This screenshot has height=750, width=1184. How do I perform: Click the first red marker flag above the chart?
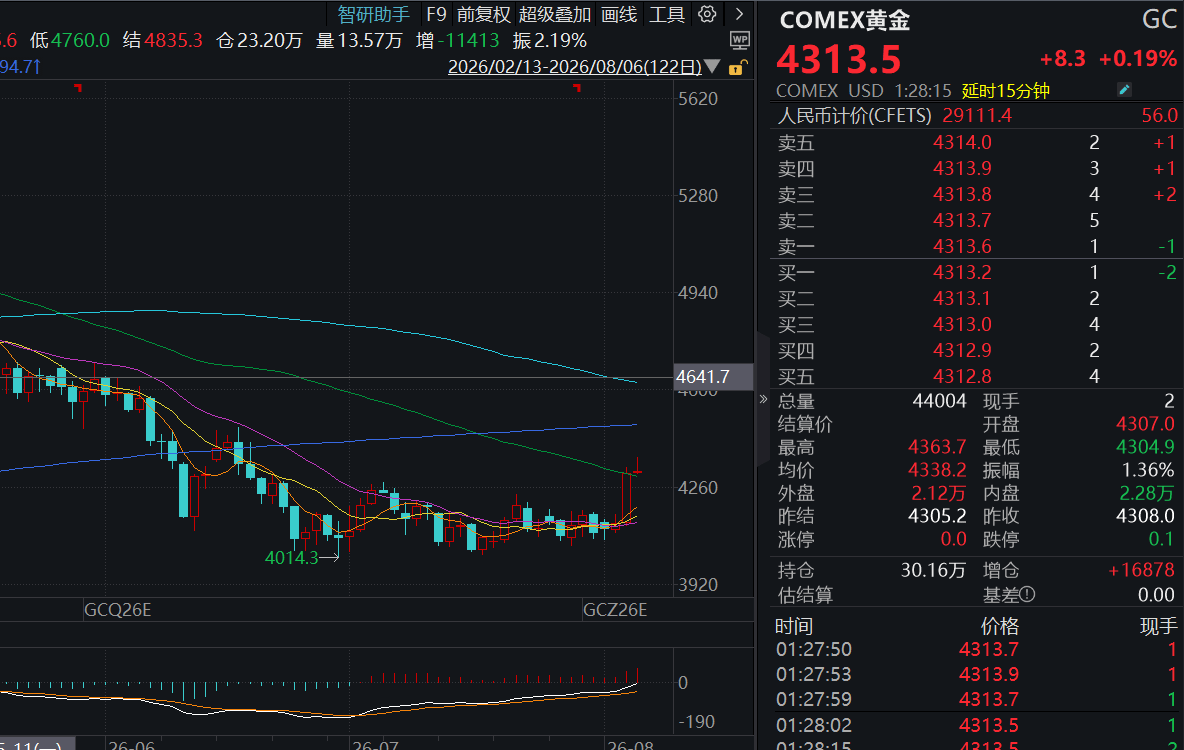point(78,88)
